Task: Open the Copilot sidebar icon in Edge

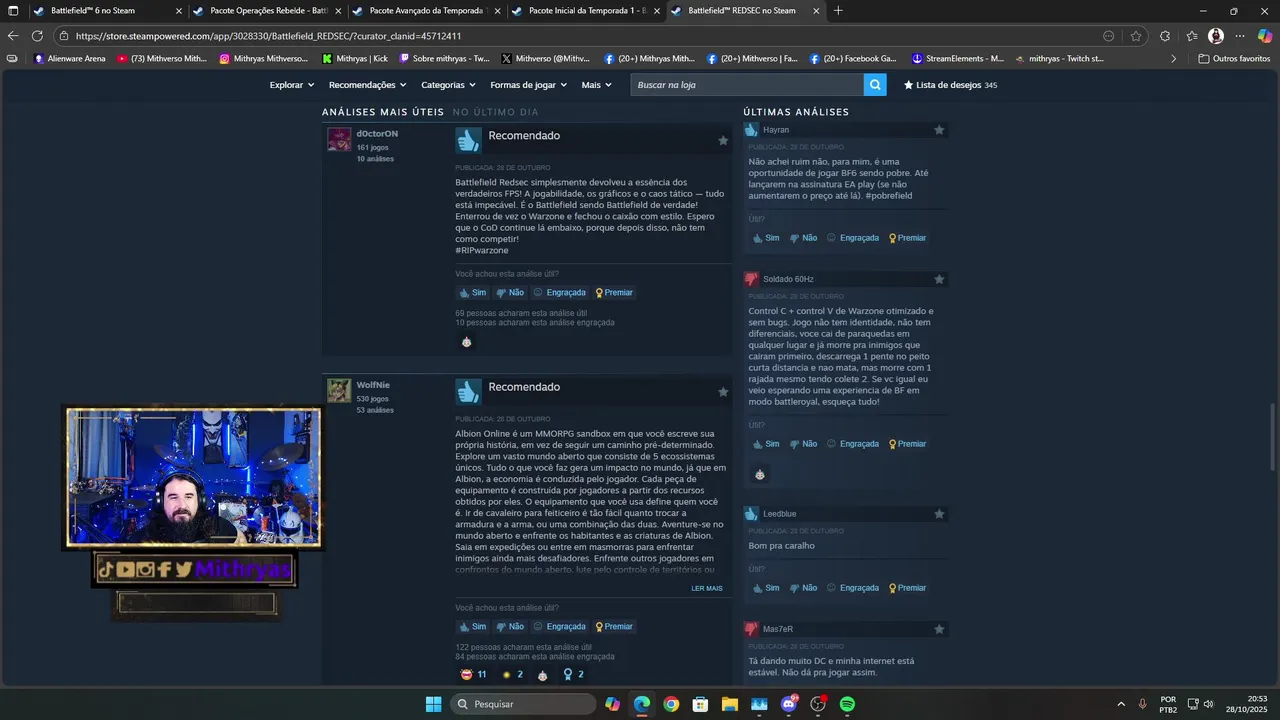Action: 1263,36
